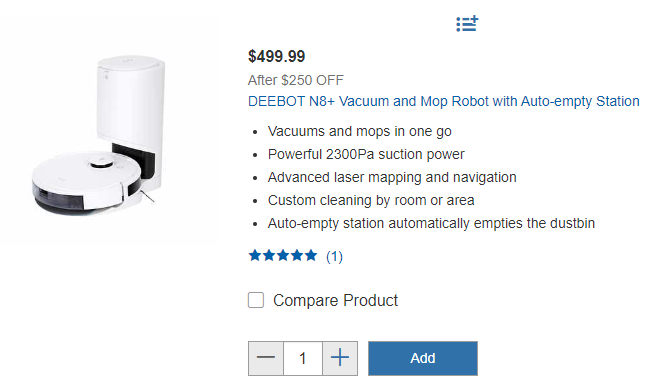Add the DEEBOT N8+ to cart
The width and height of the screenshot is (659, 386).
423,358
